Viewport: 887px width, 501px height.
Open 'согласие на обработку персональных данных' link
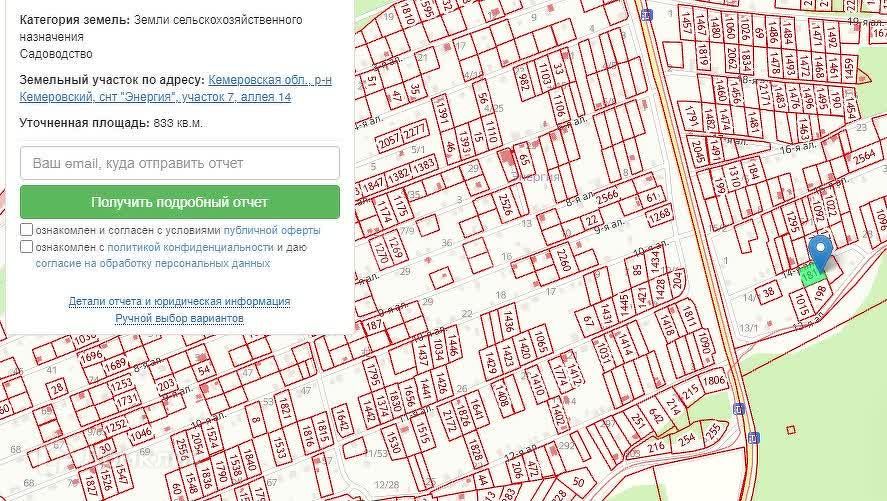(x=153, y=264)
